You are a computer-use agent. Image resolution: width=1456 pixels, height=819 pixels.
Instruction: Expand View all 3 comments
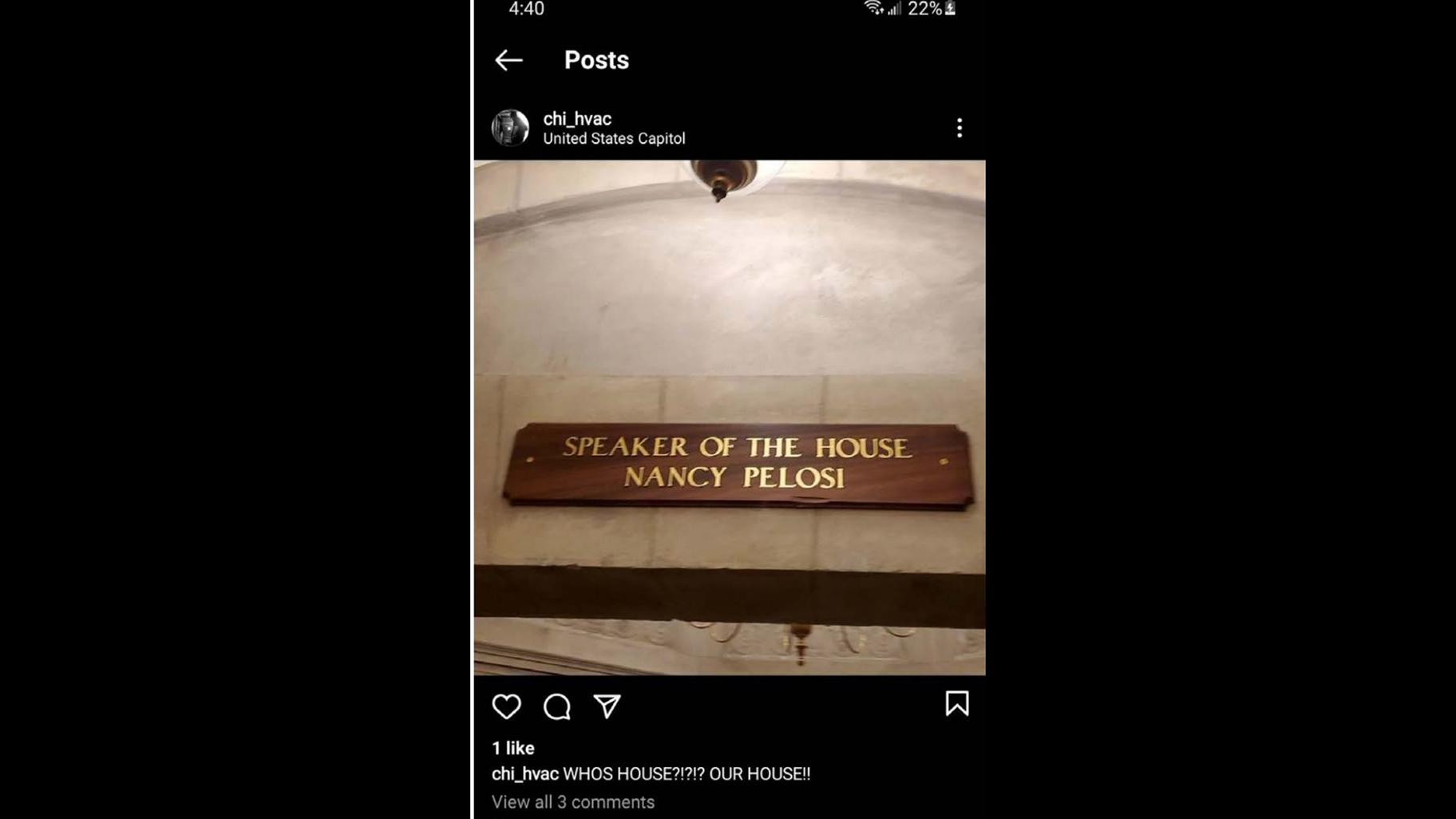[x=573, y=802]
